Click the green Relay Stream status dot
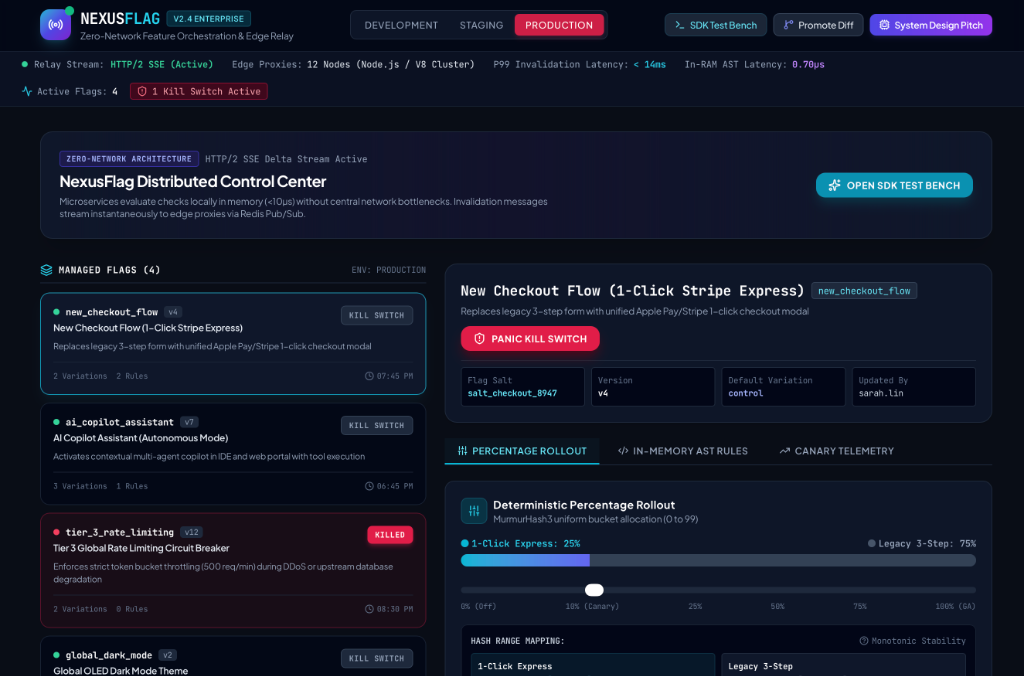This screenshot has height=676, width=1024. (x=25, y=64)
